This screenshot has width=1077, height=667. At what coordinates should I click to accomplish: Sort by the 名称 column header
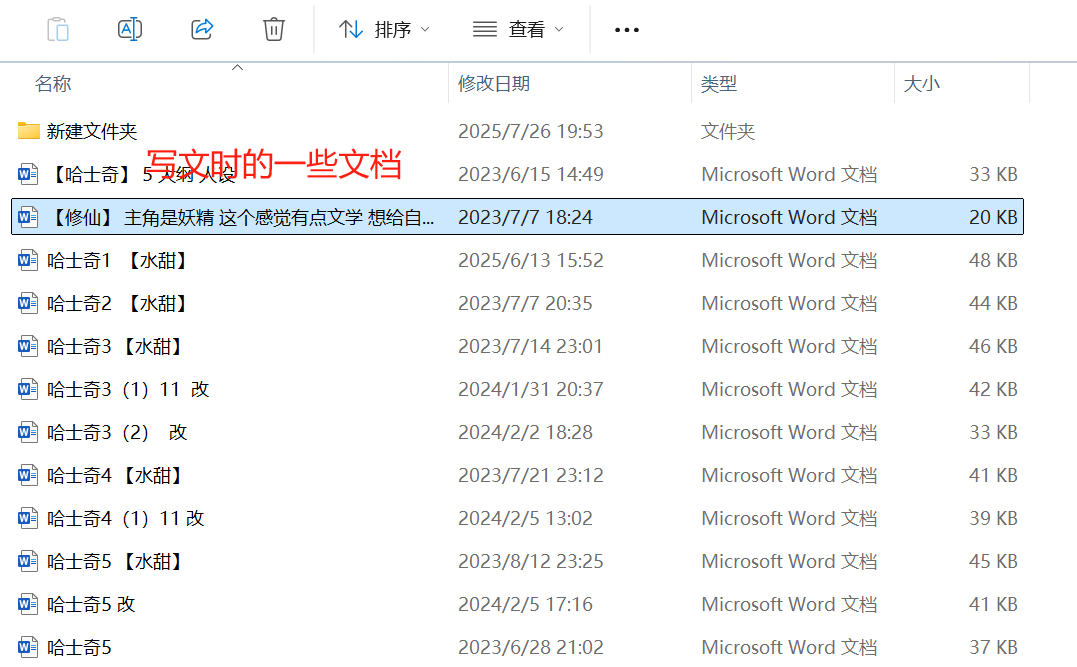(53, 84)
